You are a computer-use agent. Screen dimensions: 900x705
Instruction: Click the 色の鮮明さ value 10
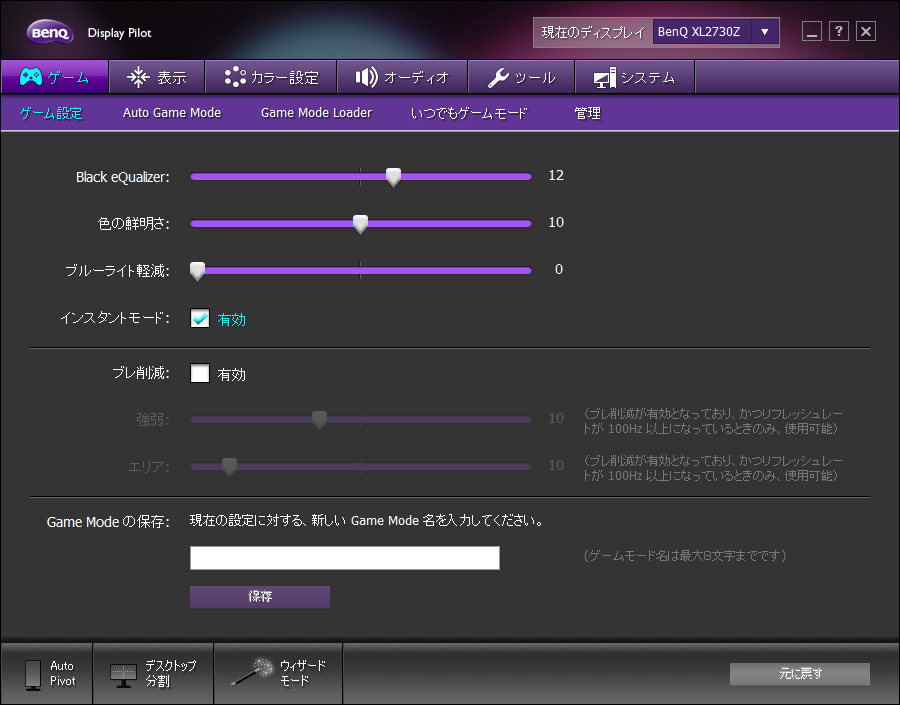556,223
